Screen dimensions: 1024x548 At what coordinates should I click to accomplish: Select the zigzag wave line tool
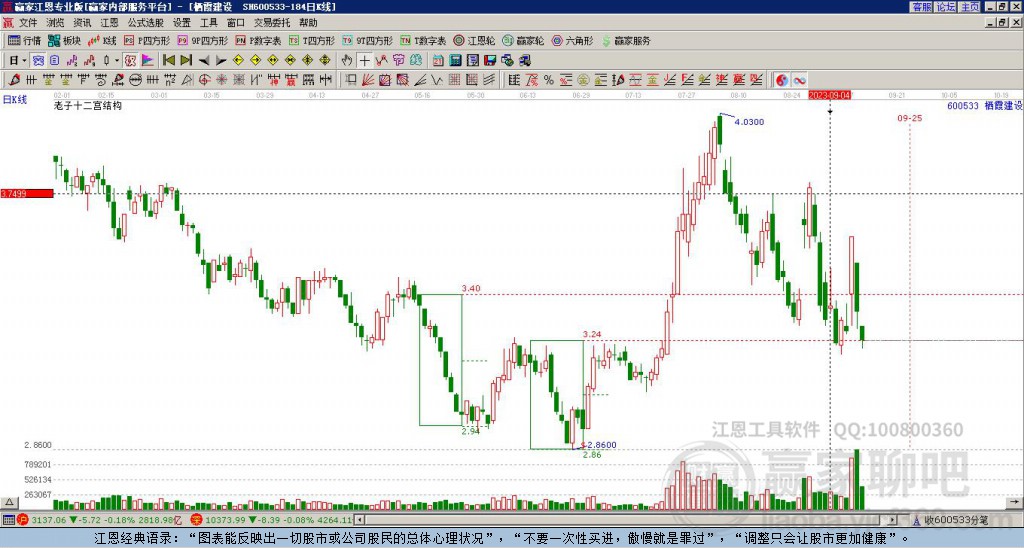click(437, 80)
